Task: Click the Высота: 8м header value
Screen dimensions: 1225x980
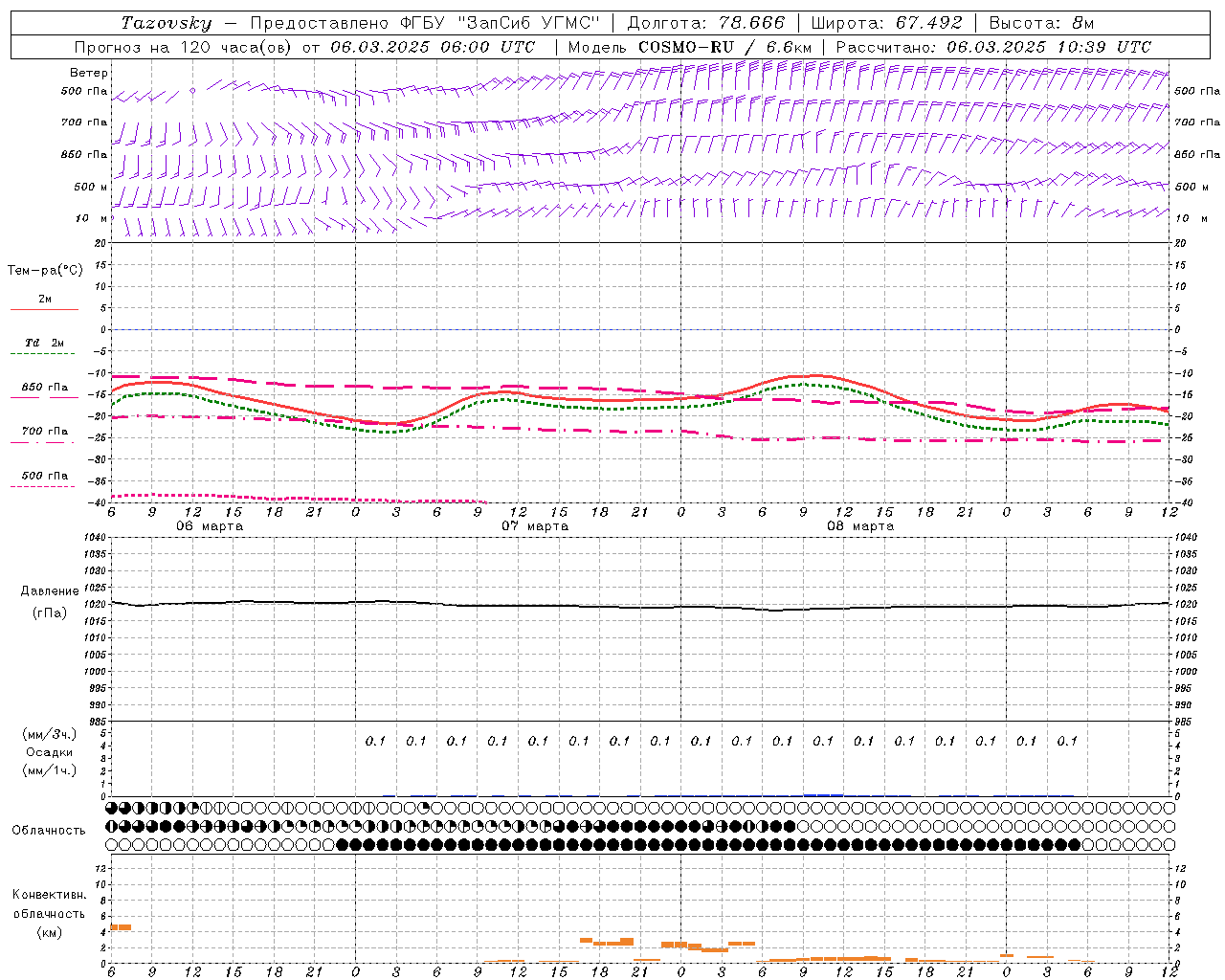Action: point(1041,23)
